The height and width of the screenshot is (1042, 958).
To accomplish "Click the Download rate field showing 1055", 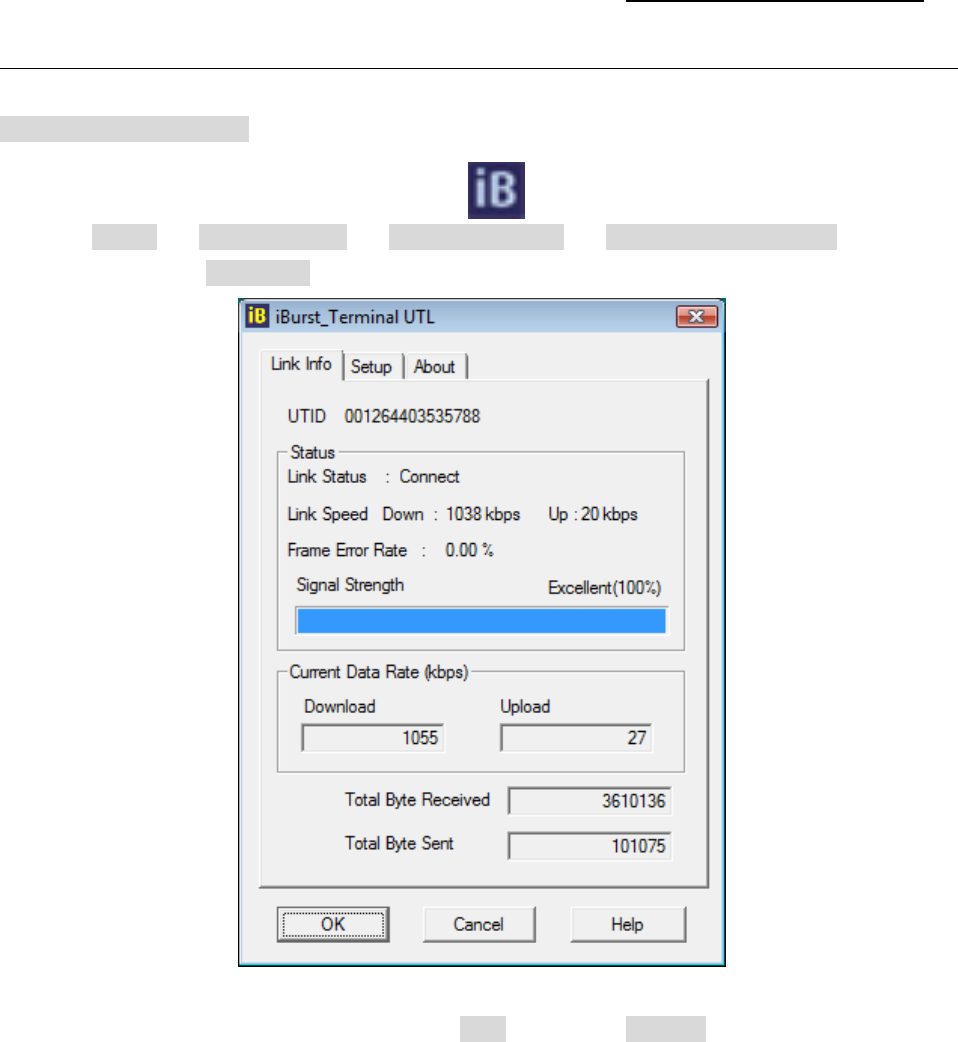I will tap(373, 738).
